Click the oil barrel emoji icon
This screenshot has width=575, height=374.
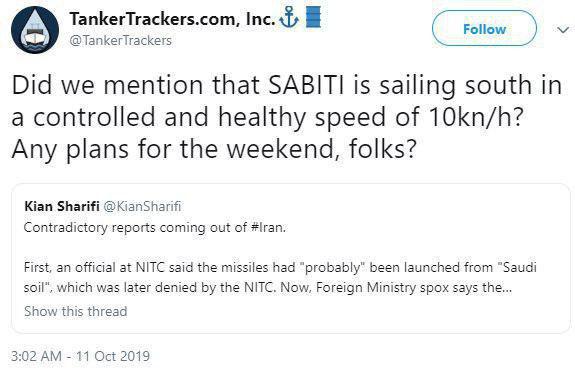click(313, 17)
